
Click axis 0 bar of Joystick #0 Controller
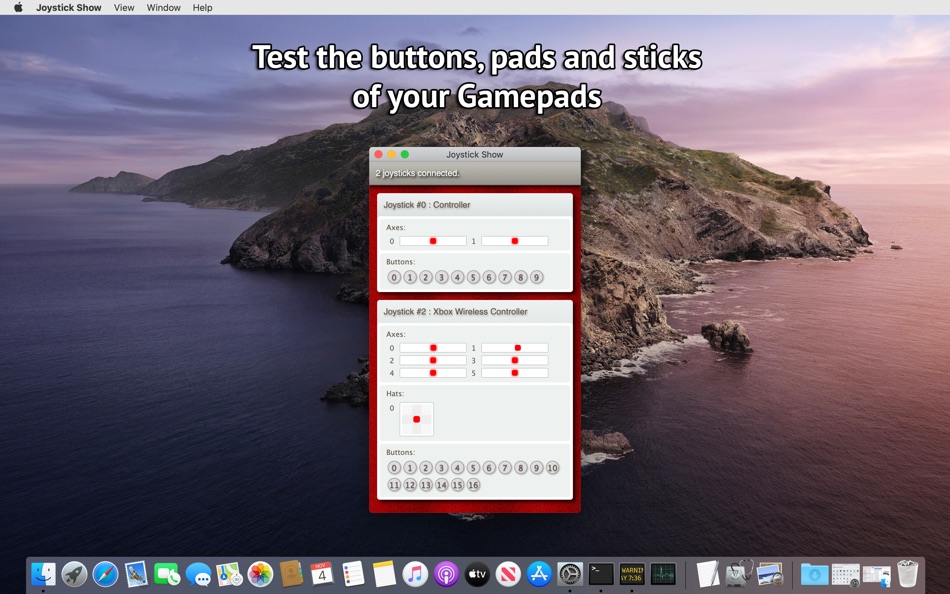point(433,241)
